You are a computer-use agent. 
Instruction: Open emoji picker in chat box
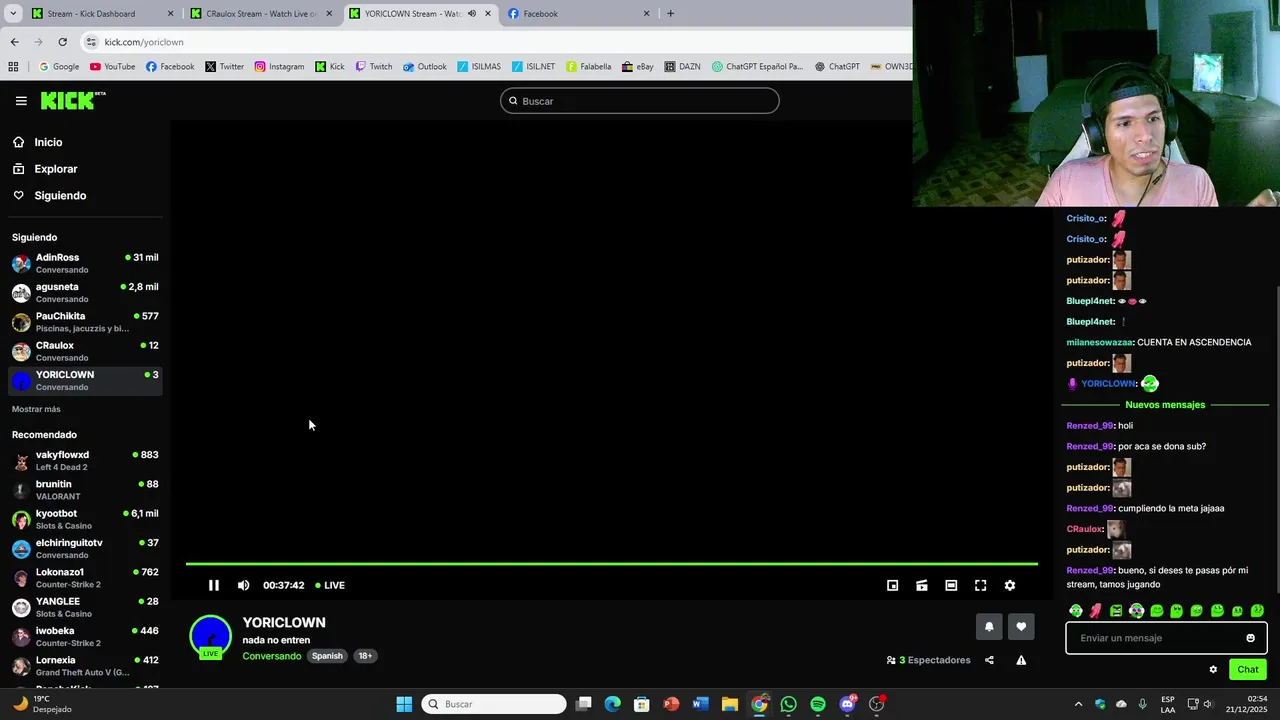coord(1250,638)
